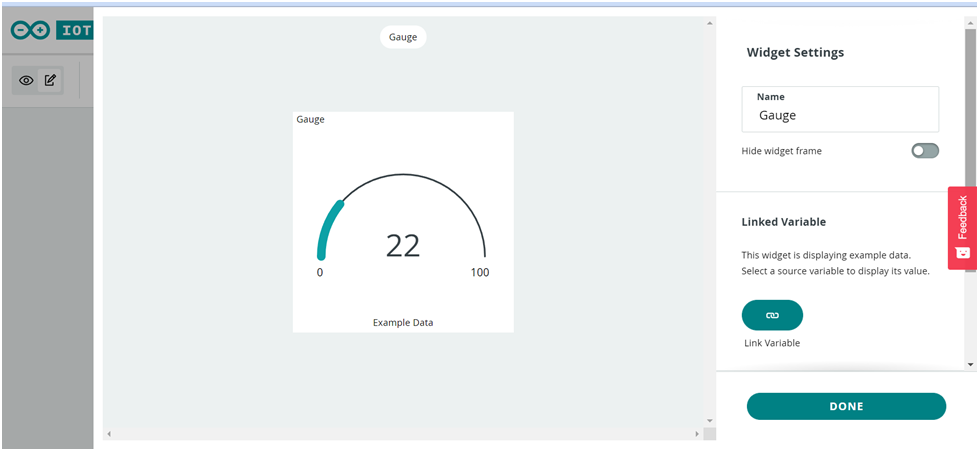Click the gauge arc dial
The width and height of the screenshot is (979, 451).
(x=403, y=214)
